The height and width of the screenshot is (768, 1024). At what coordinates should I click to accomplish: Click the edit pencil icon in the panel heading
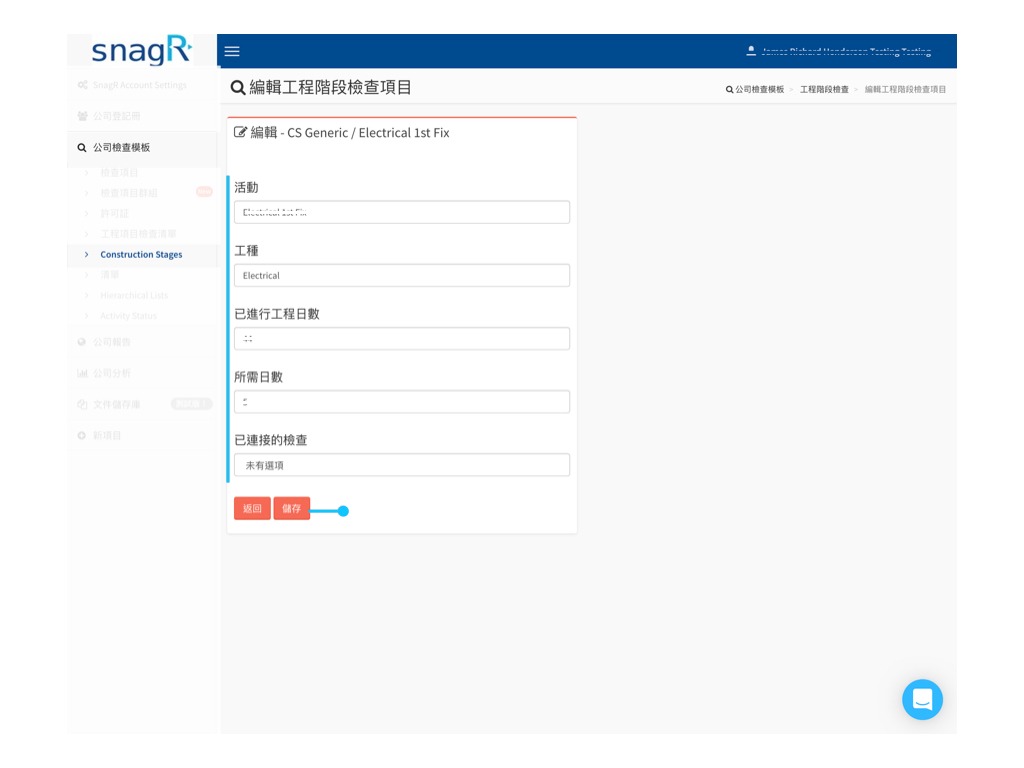[x=240, y=132]
